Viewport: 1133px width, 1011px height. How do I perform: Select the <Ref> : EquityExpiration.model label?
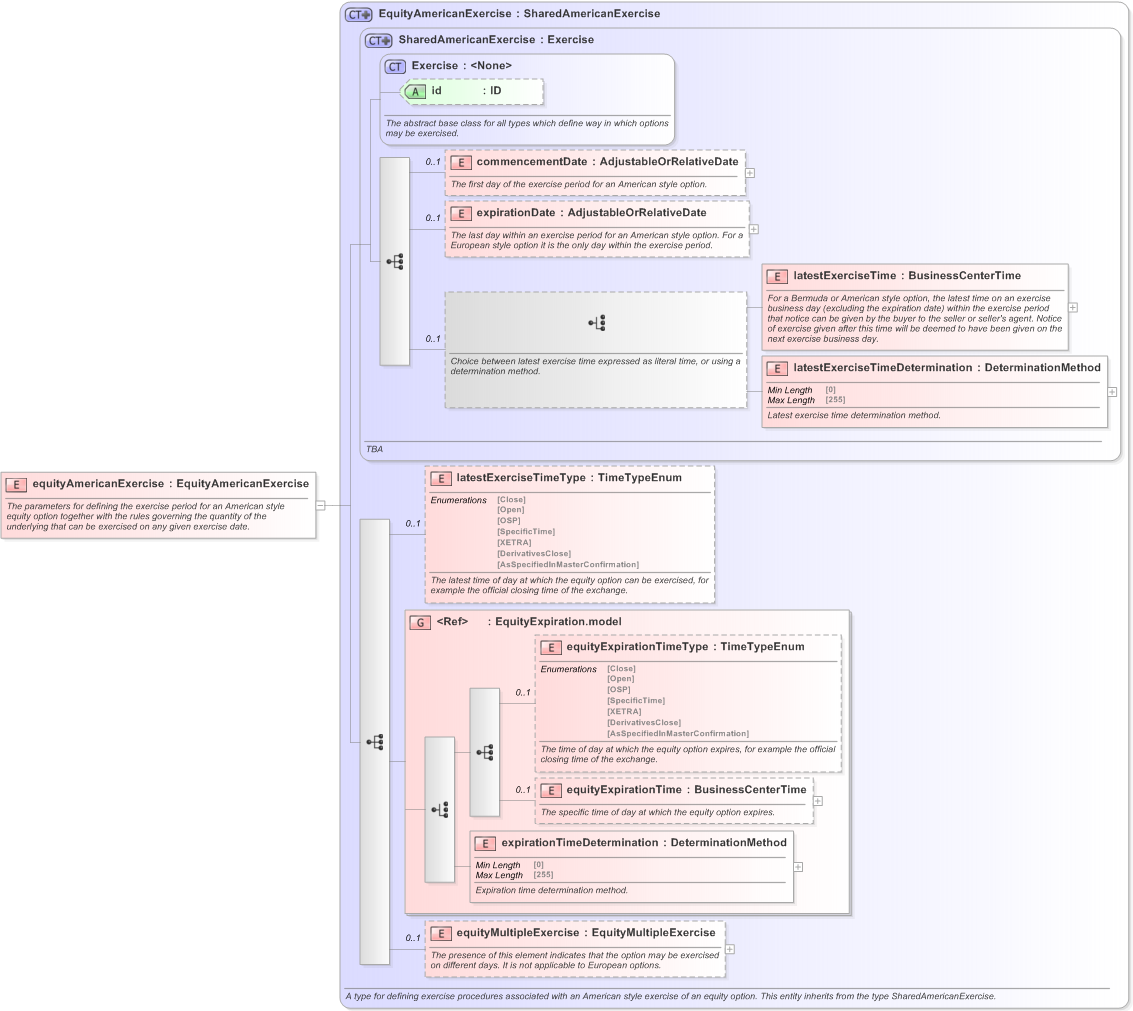(x=528, y=621)
